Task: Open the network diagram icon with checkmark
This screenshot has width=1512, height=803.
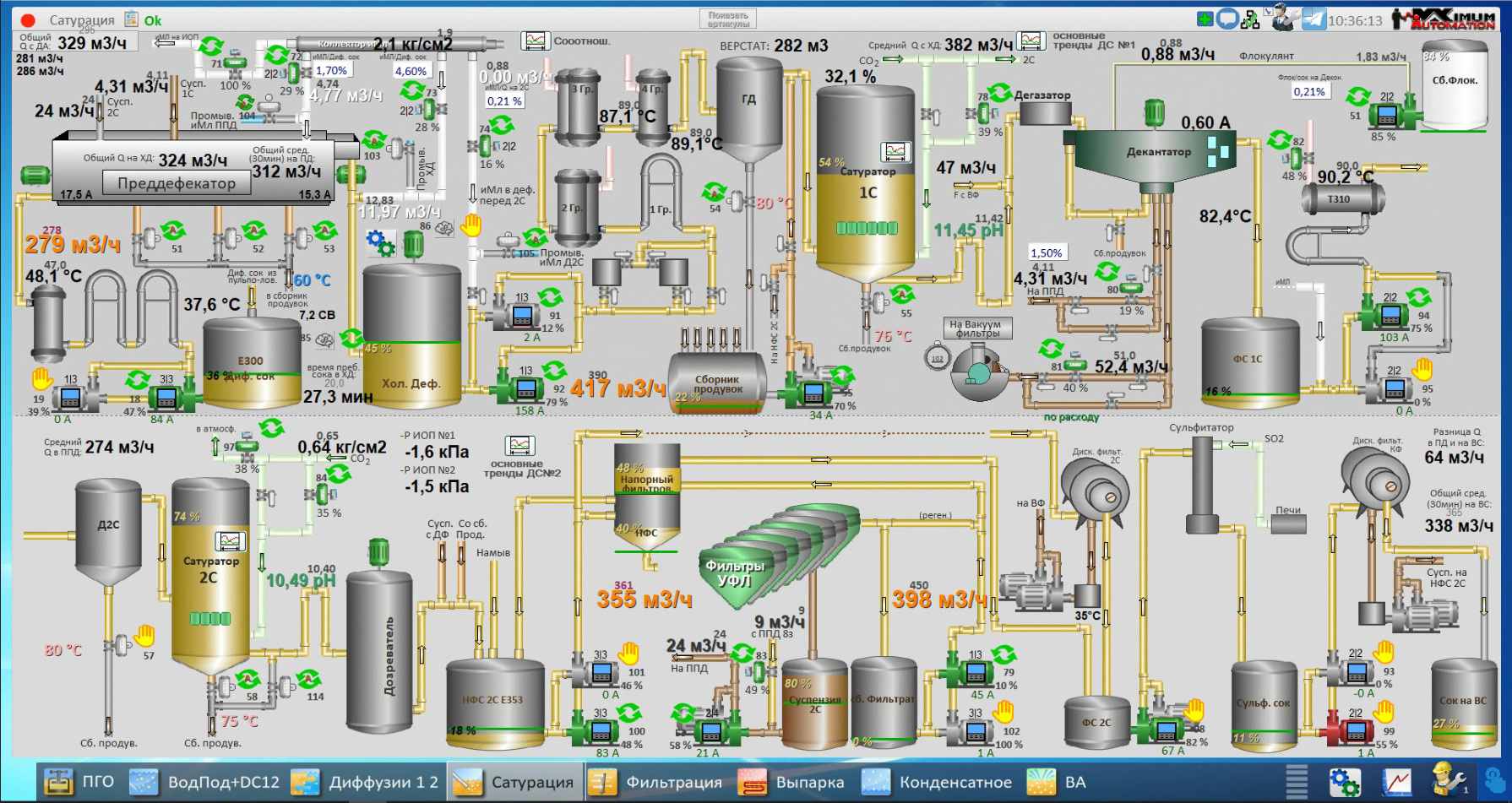Action: 1250,19
